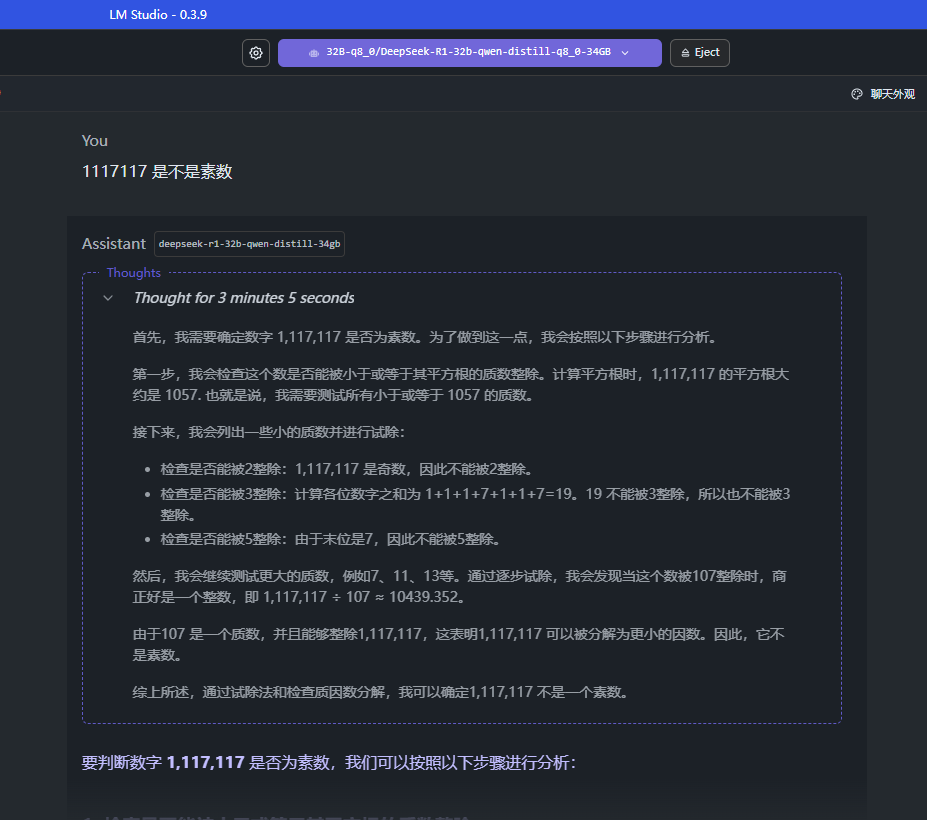Open model settings gear icon
The image size is (927, 820).
(256, 53)
